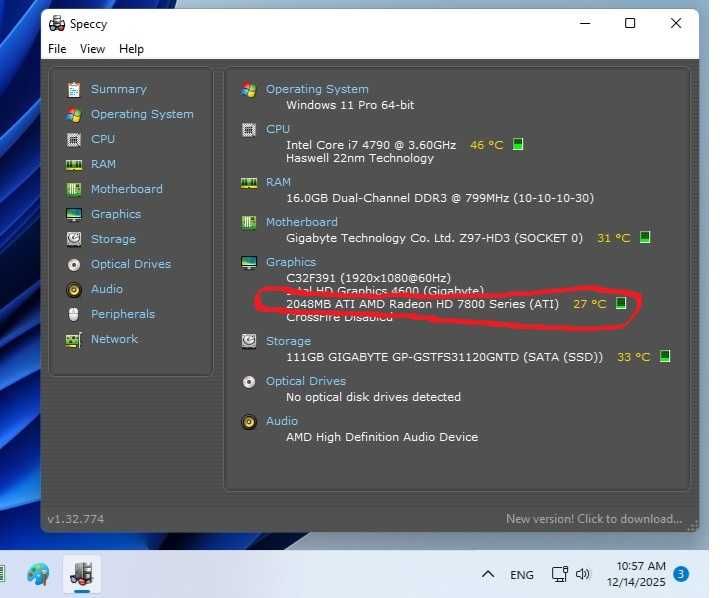Click the Motherboard icon in summary panel
This screenshot has height=598, width=728.
[249, 223]
